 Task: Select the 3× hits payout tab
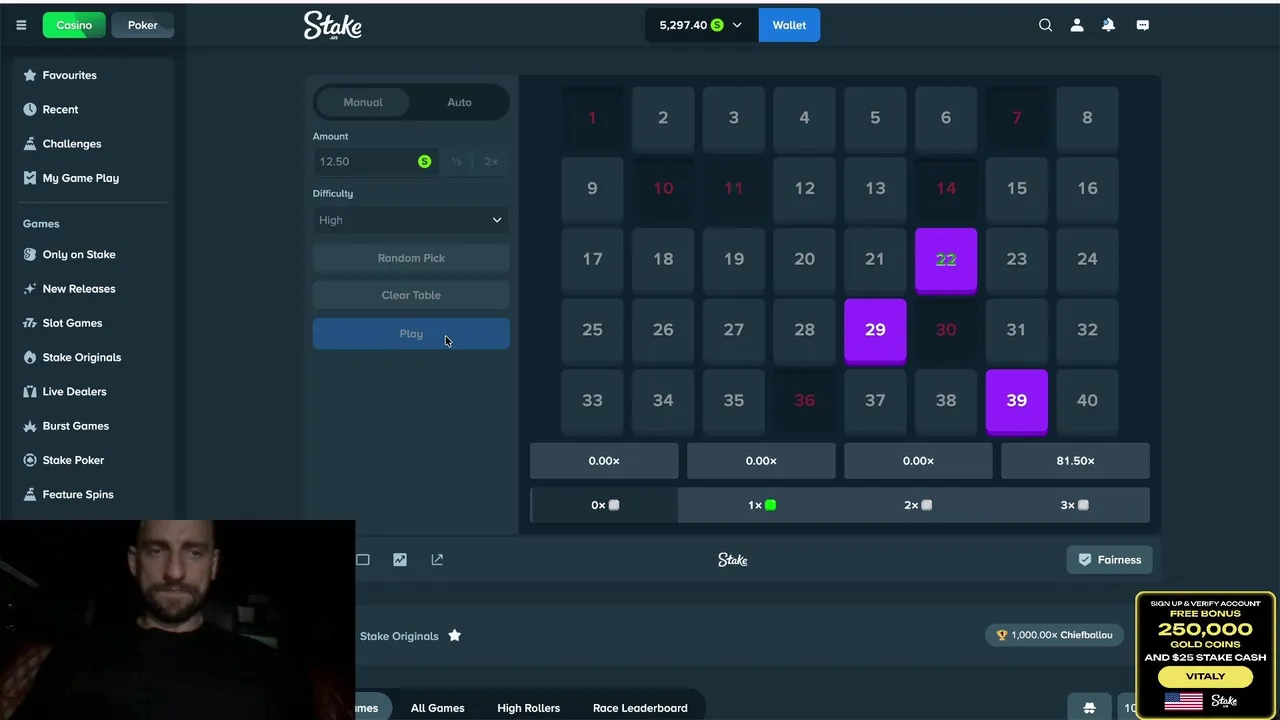(x=1074, y=505)
